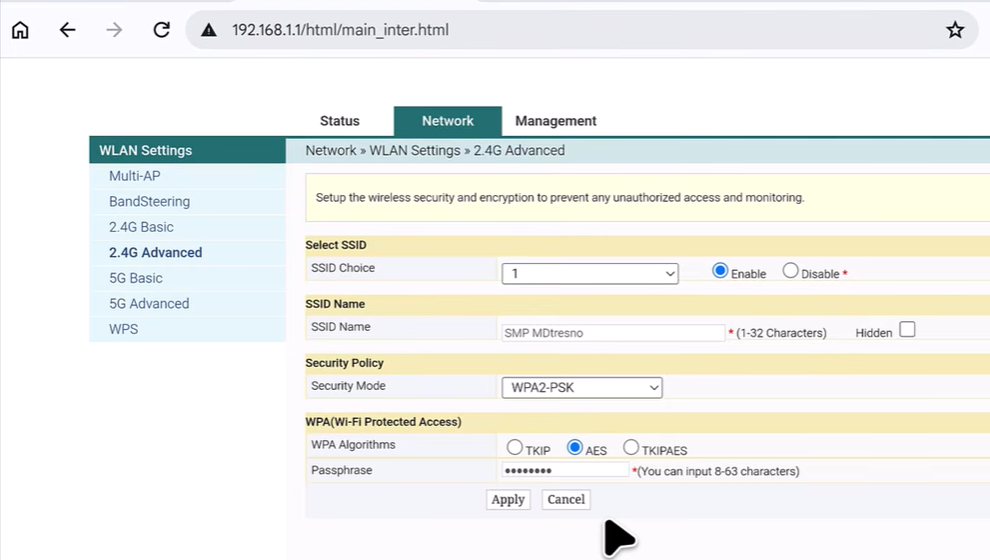Click the 'Security Policy' section heading
The image size is (990, 560).
point(344,363)
